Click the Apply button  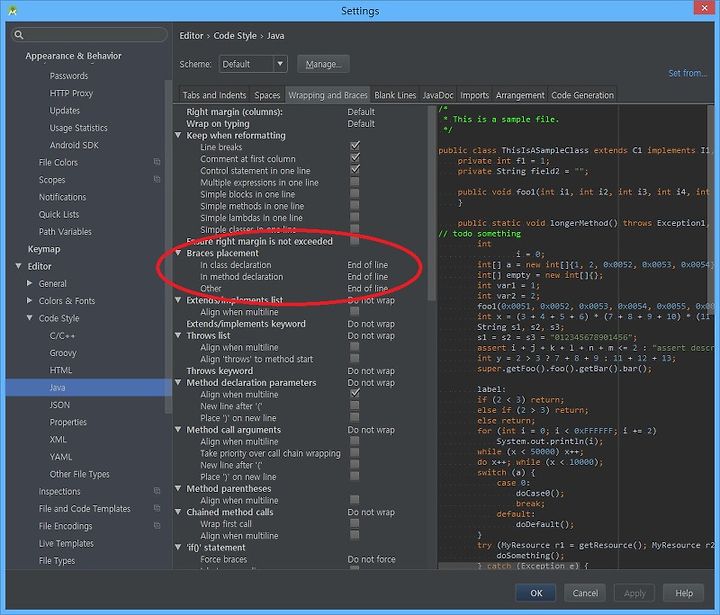coord(635,593)
